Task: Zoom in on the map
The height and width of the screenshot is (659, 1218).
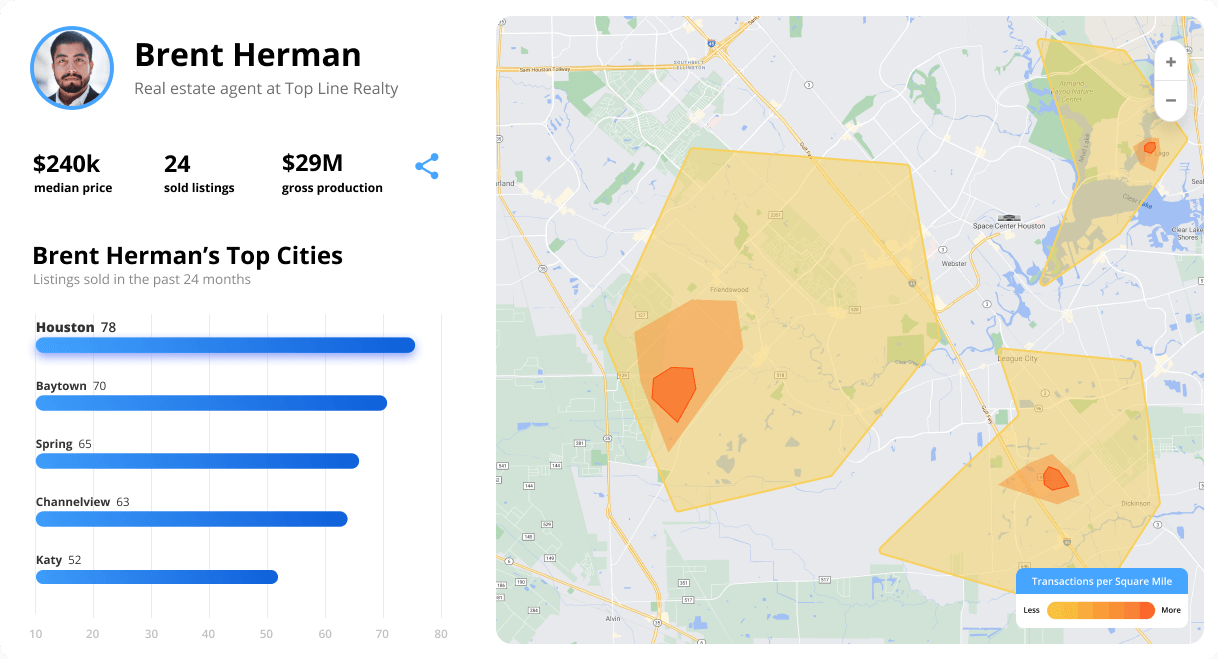Action: [x=1170, y=62]
